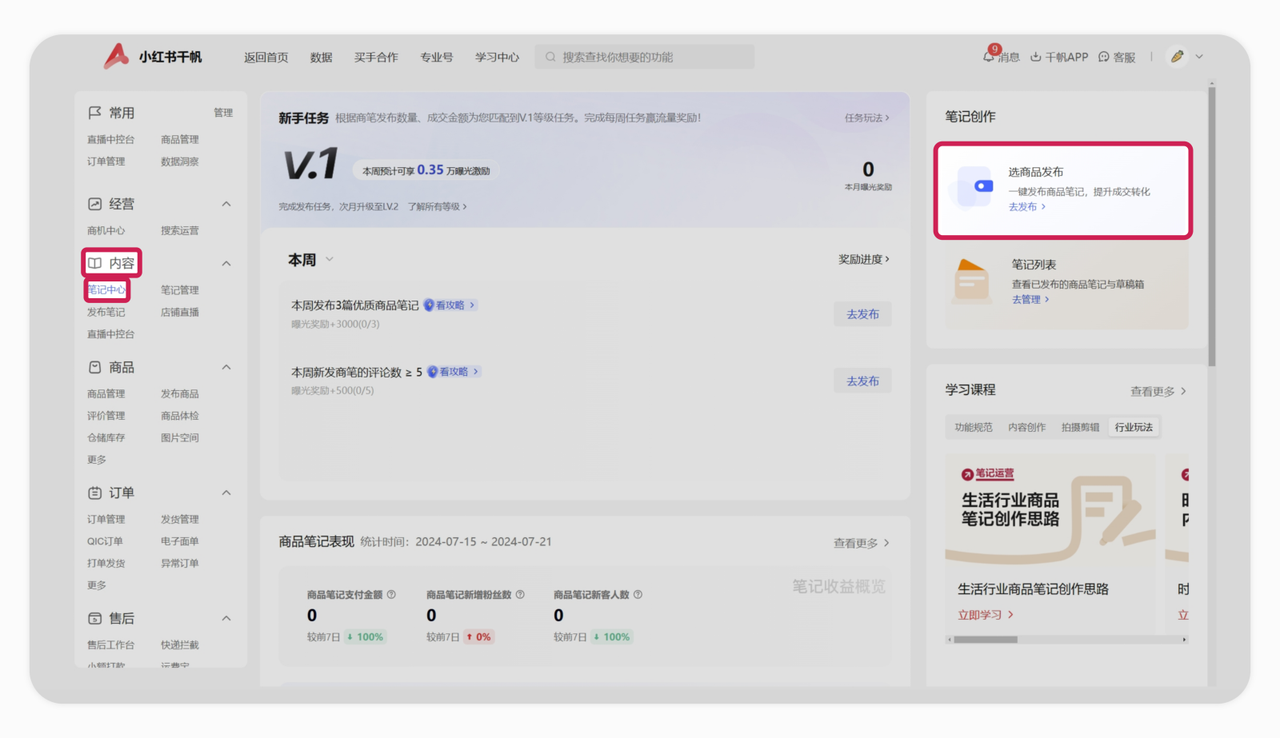Click the 笔记列表 orange folder icon
Viewport: 1280px width, 738px height.
[971, 279]
